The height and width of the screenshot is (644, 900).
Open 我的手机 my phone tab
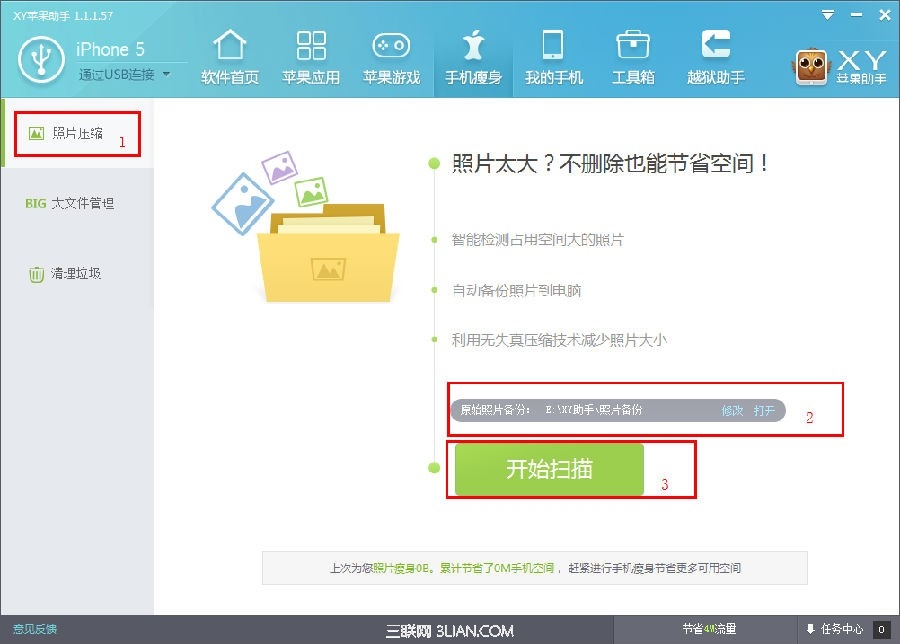pyautogui.click(x=553, y=57)
